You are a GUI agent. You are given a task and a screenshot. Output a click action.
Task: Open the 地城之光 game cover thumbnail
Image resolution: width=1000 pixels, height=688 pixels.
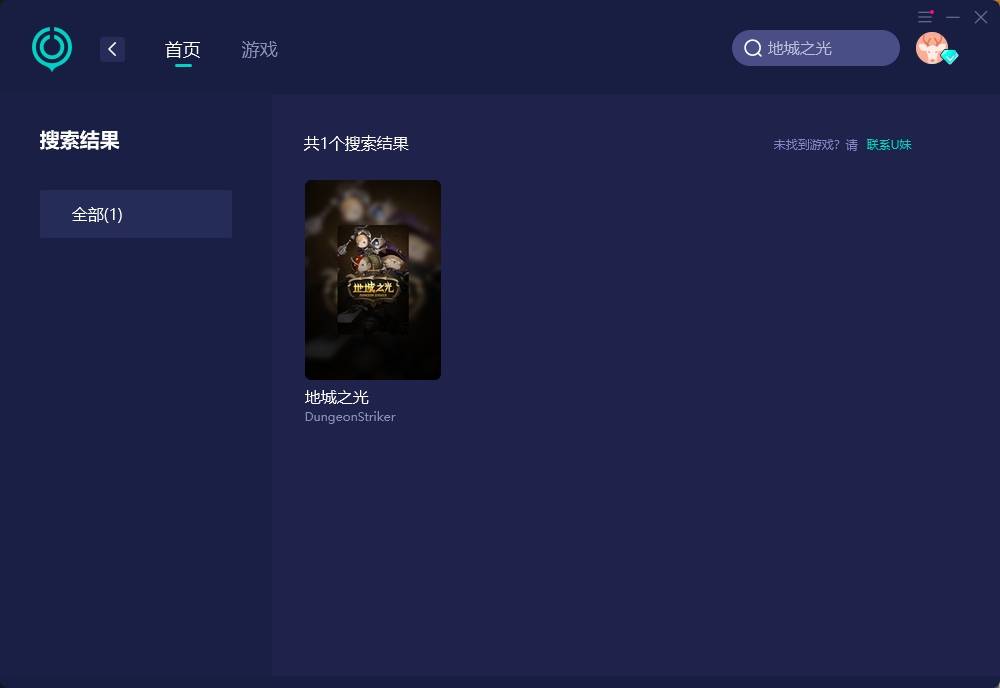(x=373, y=280)
